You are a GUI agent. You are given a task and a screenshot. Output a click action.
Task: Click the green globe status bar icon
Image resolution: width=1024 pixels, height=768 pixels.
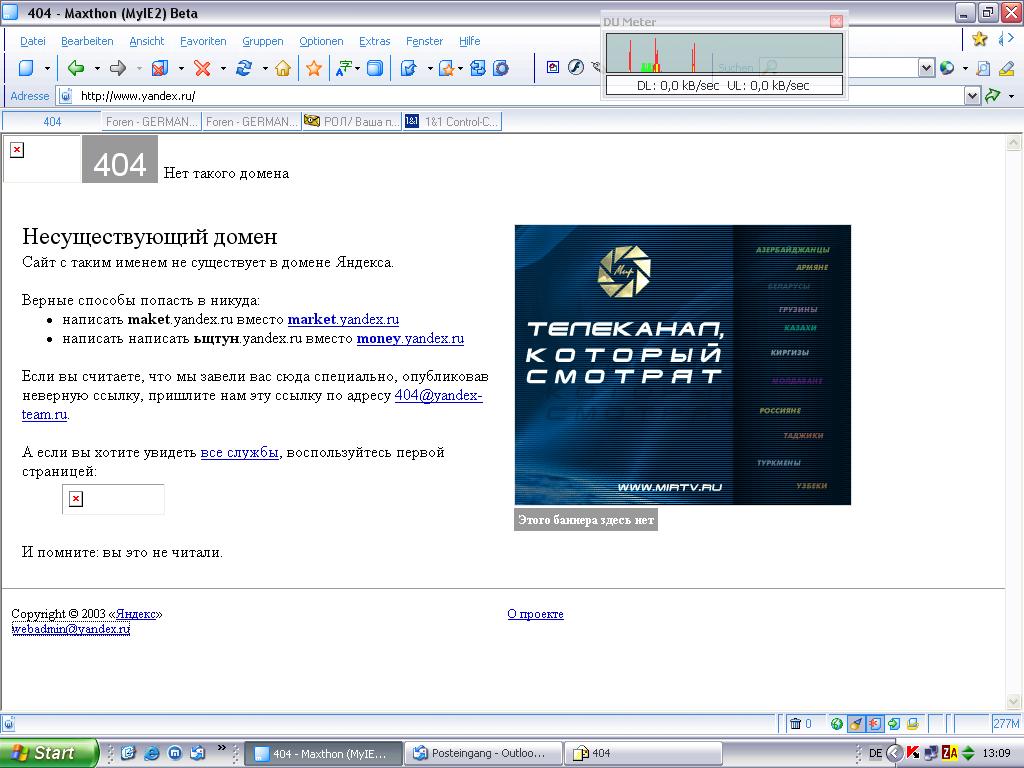click(837, 724)
